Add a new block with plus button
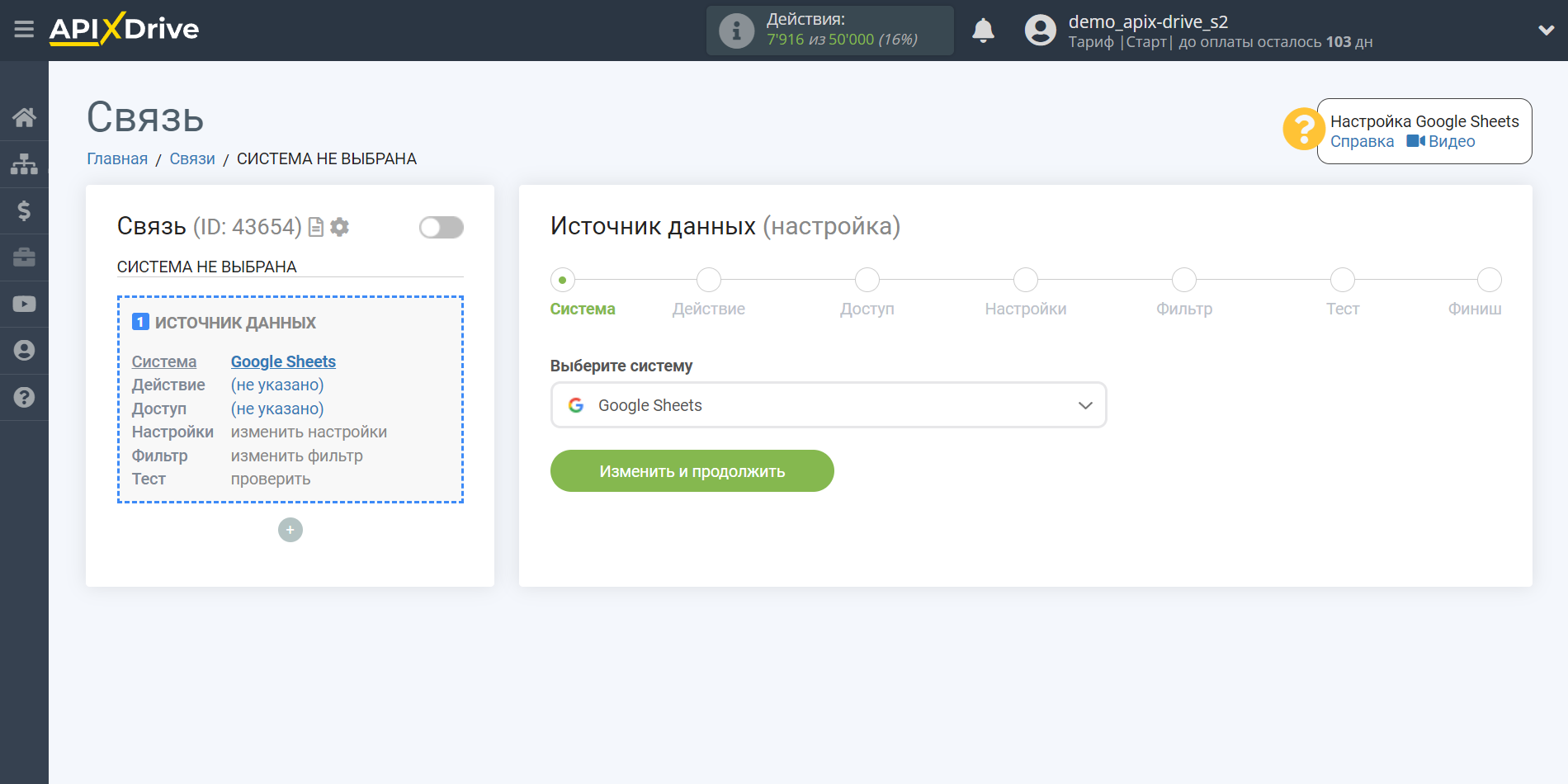The height and width of the screenshot is (784, 1568). tap(290, 530)
